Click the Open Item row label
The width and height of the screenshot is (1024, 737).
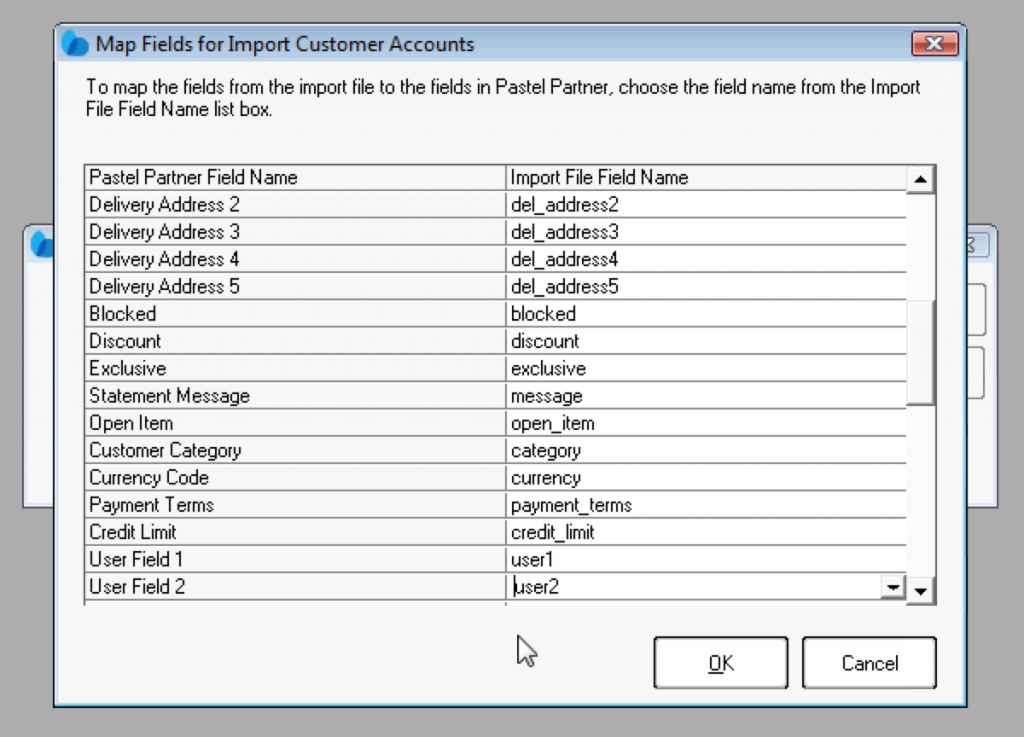pyautogui.click(x=295, y=424)
